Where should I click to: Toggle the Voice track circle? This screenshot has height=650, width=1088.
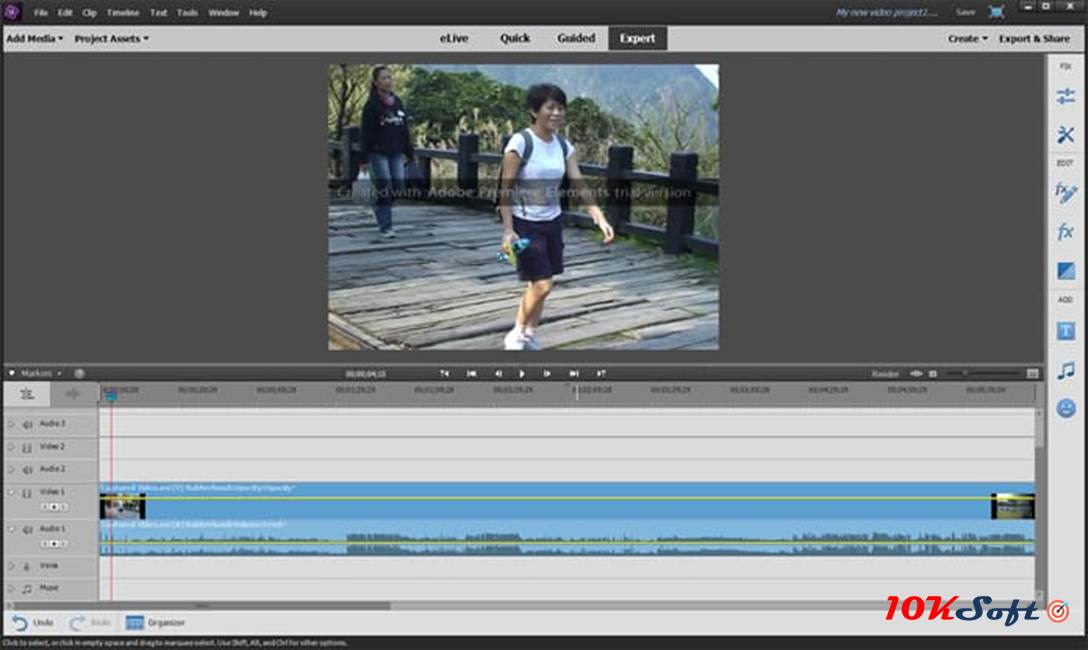coord(11,565)
